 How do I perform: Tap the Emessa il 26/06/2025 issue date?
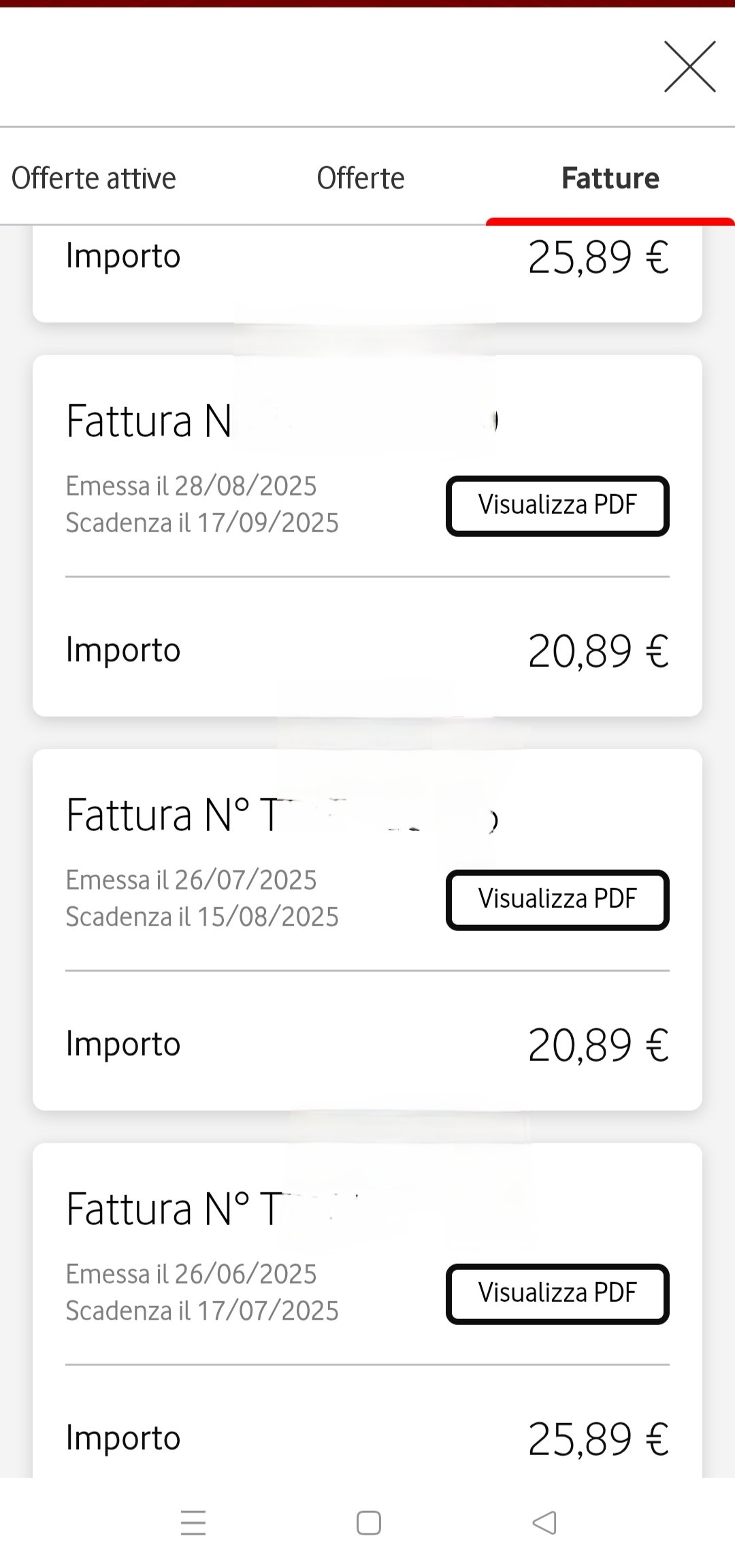[191, 1274]
